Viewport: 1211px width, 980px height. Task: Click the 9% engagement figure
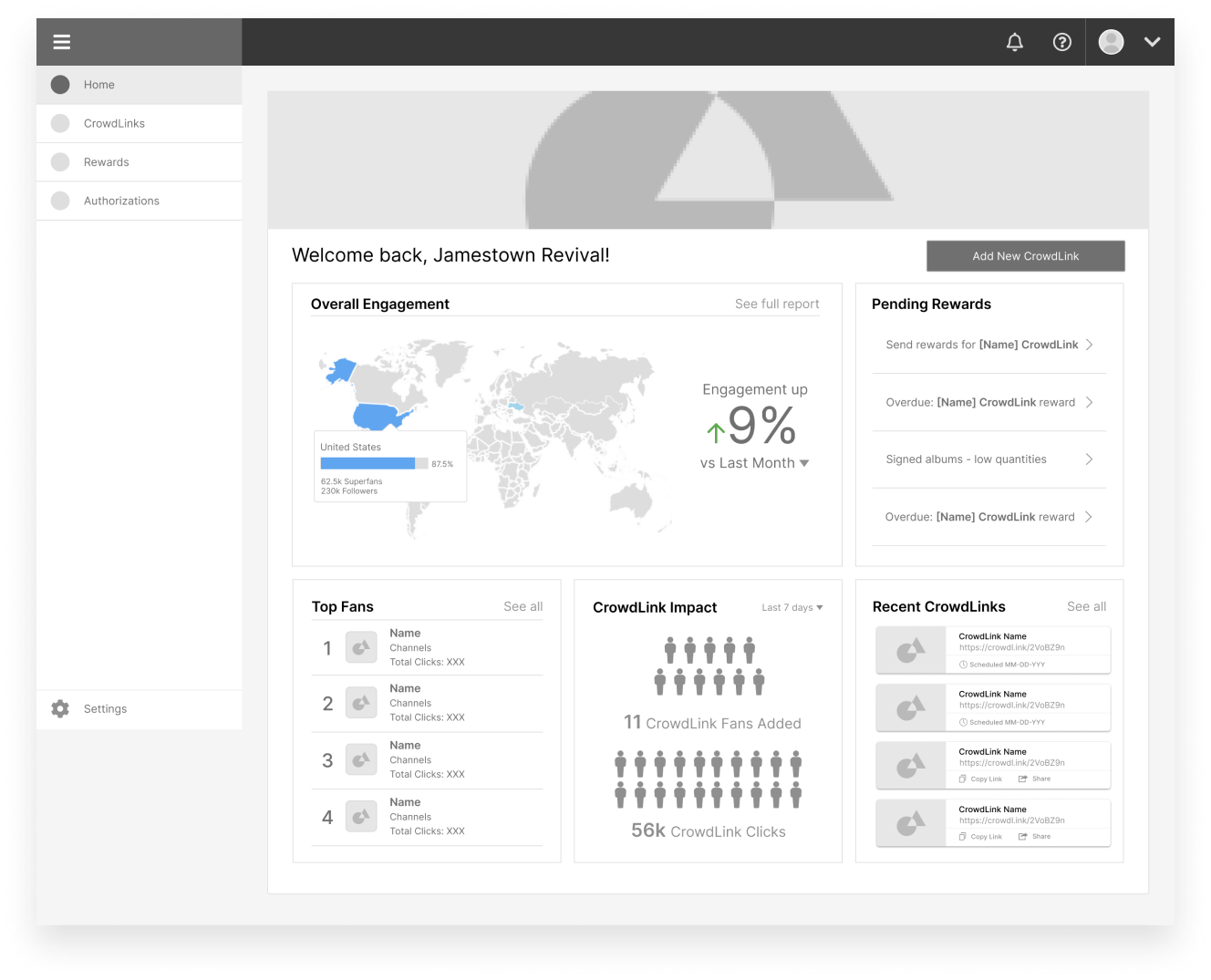pyautogui.click(x=762, y=426)
